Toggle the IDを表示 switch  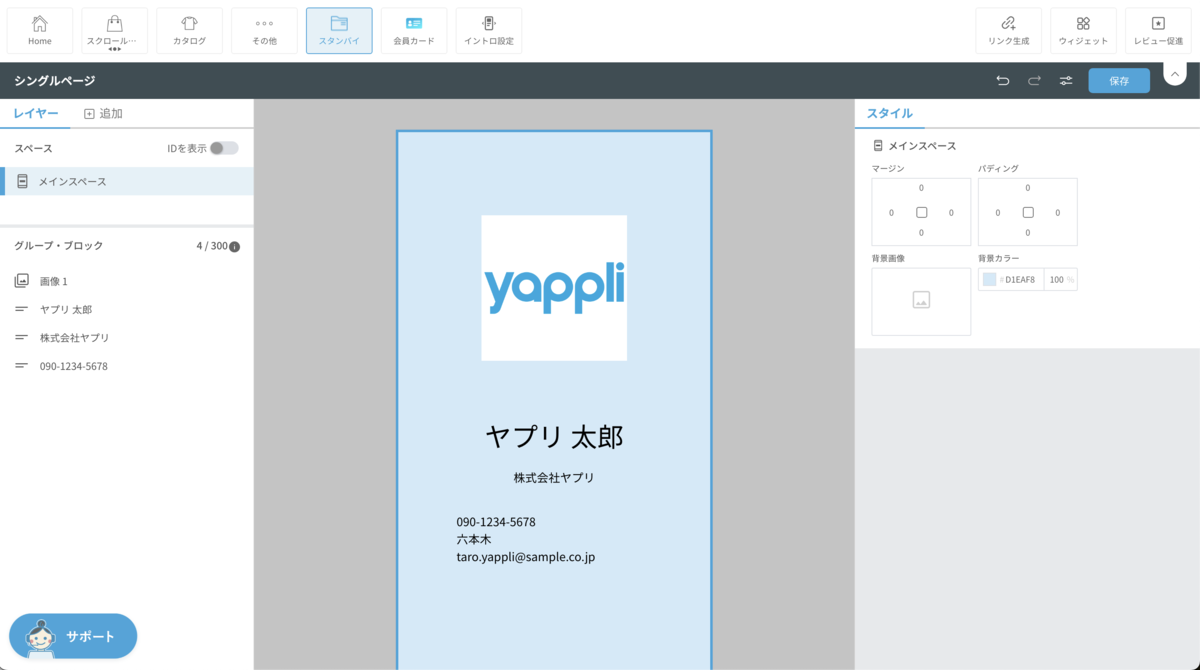click(224, 148)
